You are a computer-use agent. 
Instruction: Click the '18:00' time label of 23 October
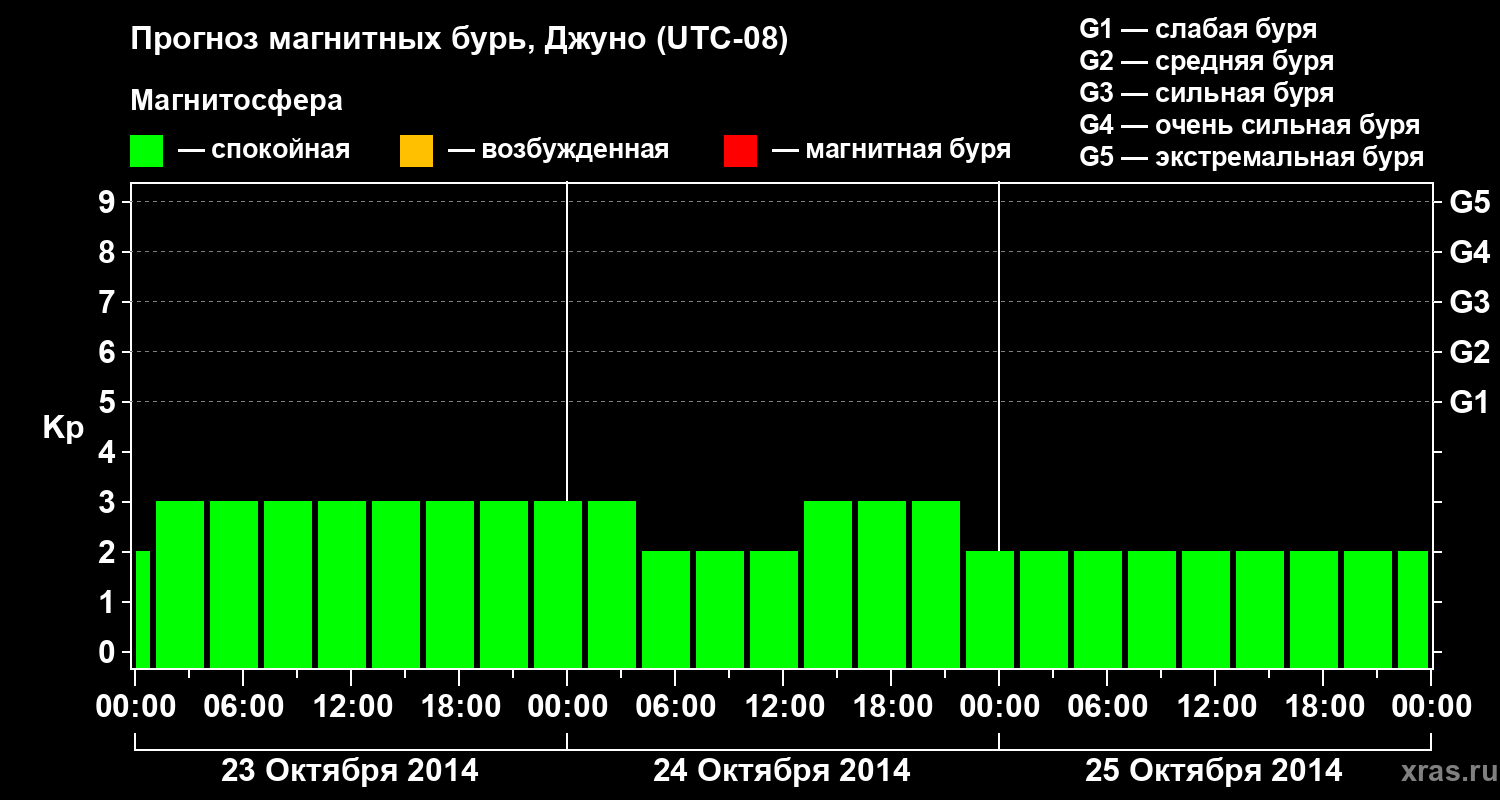point(459,707)
